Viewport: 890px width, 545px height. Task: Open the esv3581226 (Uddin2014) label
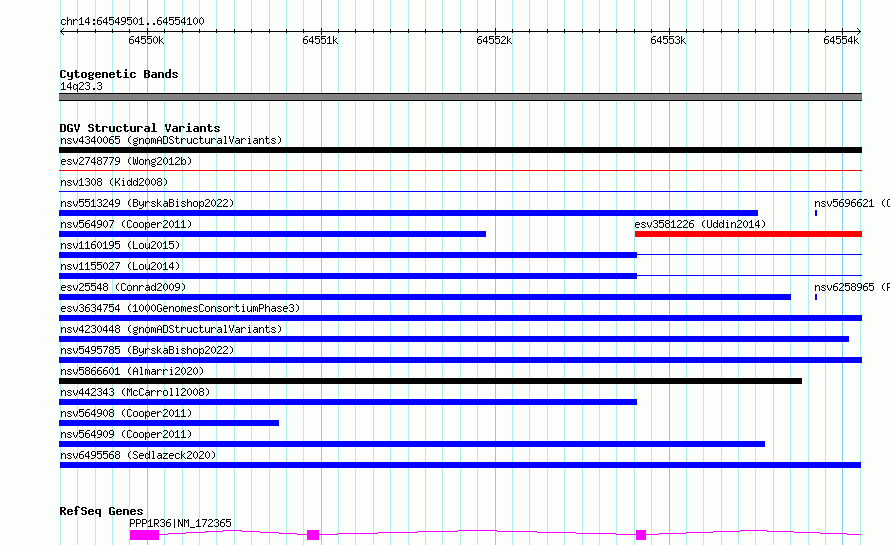[700, 224]
